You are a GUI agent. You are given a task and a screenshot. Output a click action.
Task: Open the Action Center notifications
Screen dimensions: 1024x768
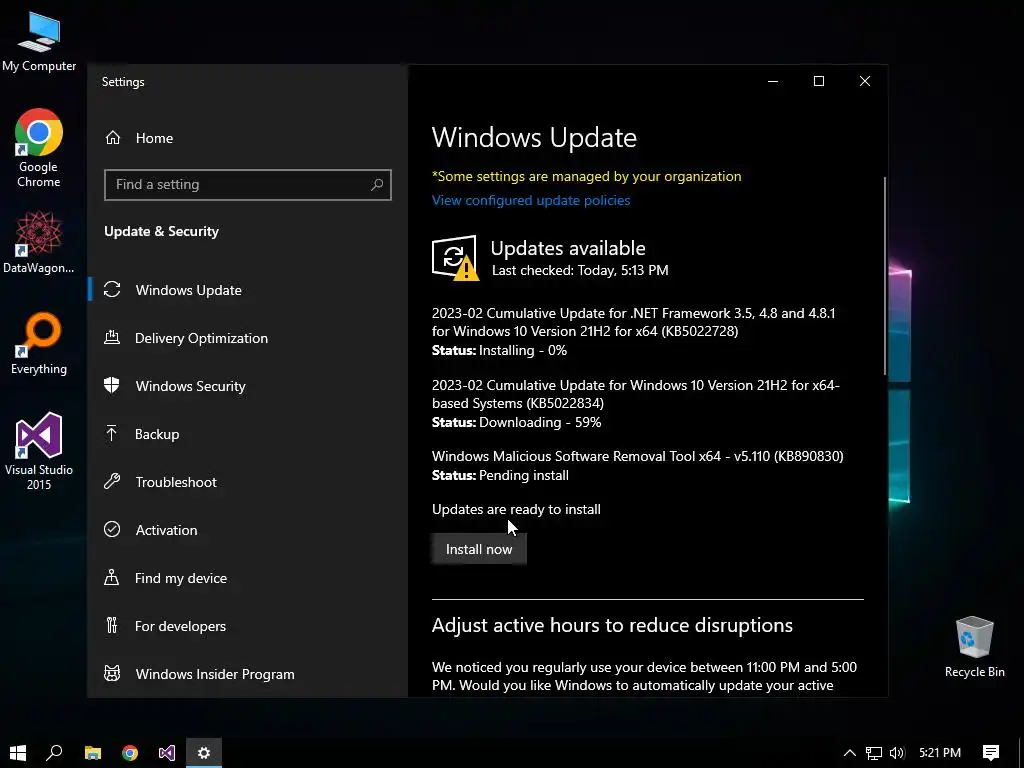click(991, 753)
